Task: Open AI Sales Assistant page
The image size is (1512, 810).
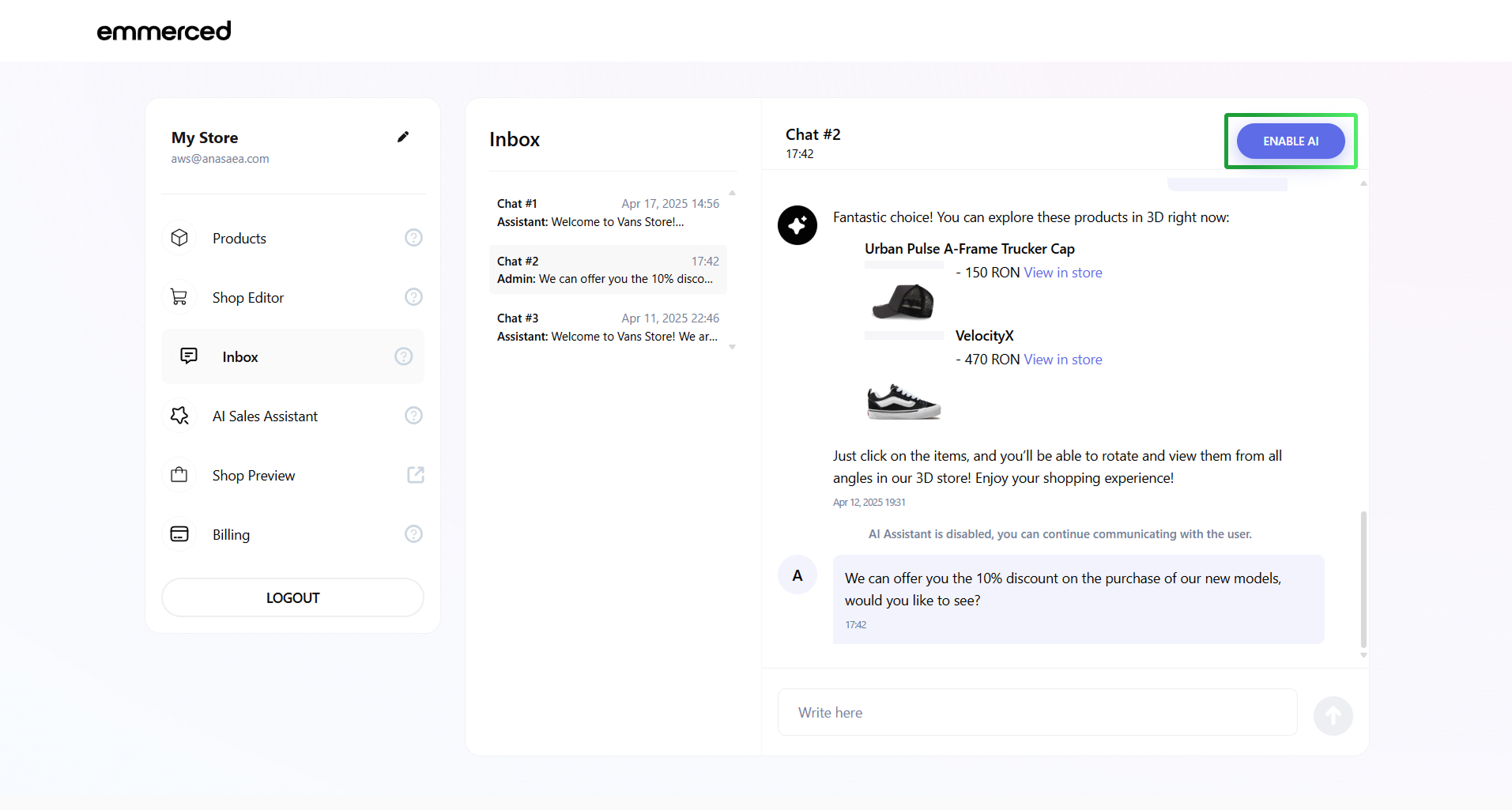Action: [265, 416]
